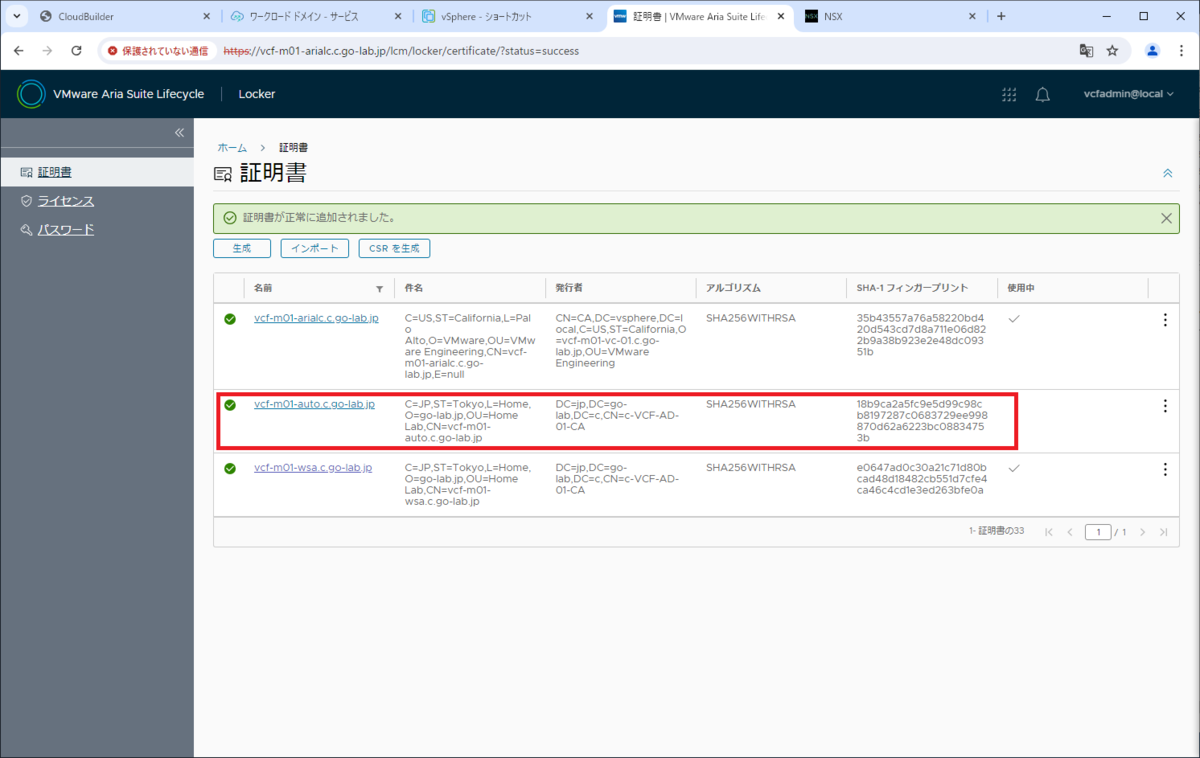
Task: Click green status icon of vcf-m01-wsa
Action: tap(230, 468)
